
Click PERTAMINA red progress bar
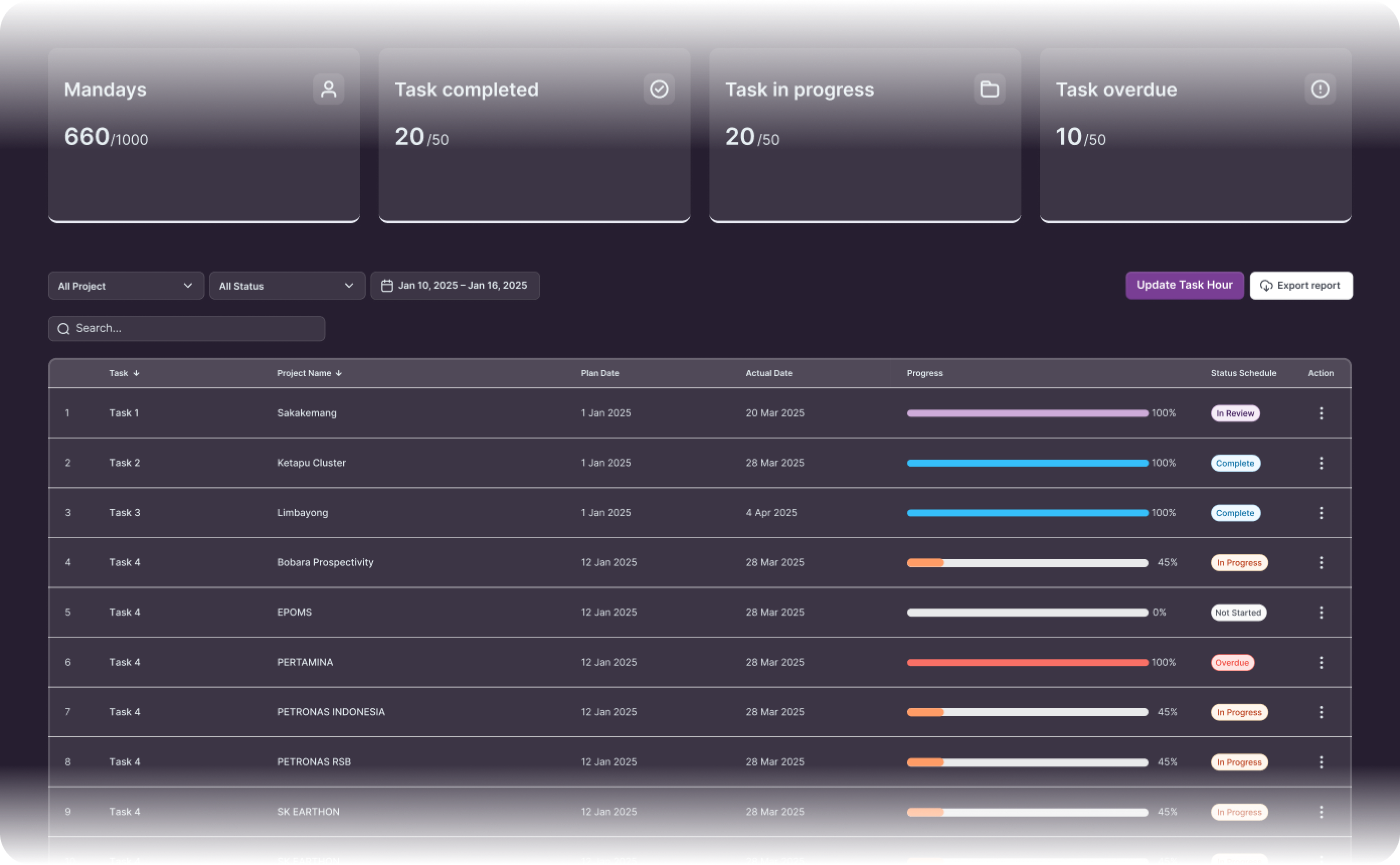point(1027,662)
